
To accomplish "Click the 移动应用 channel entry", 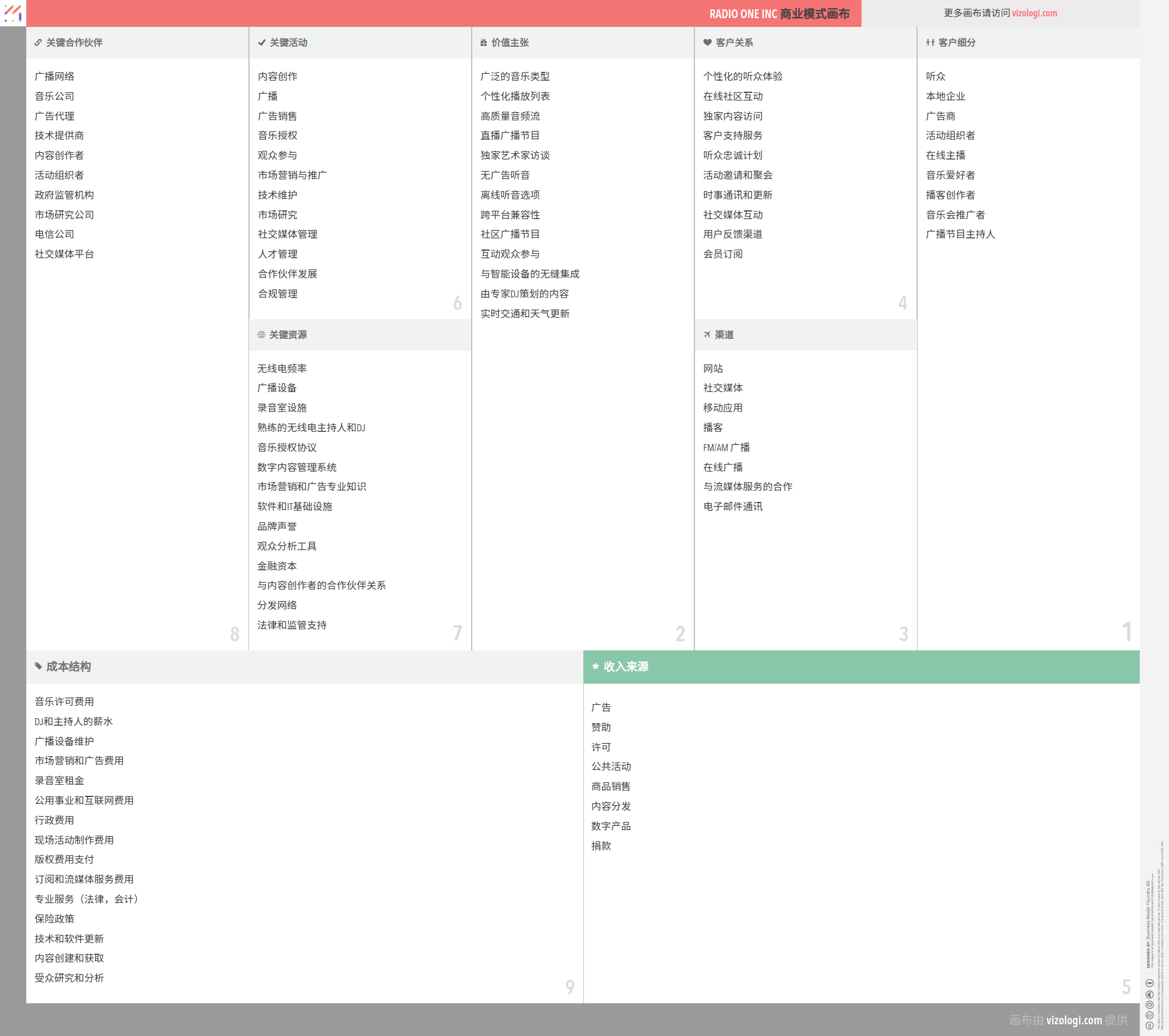I will tap(722, 408).
